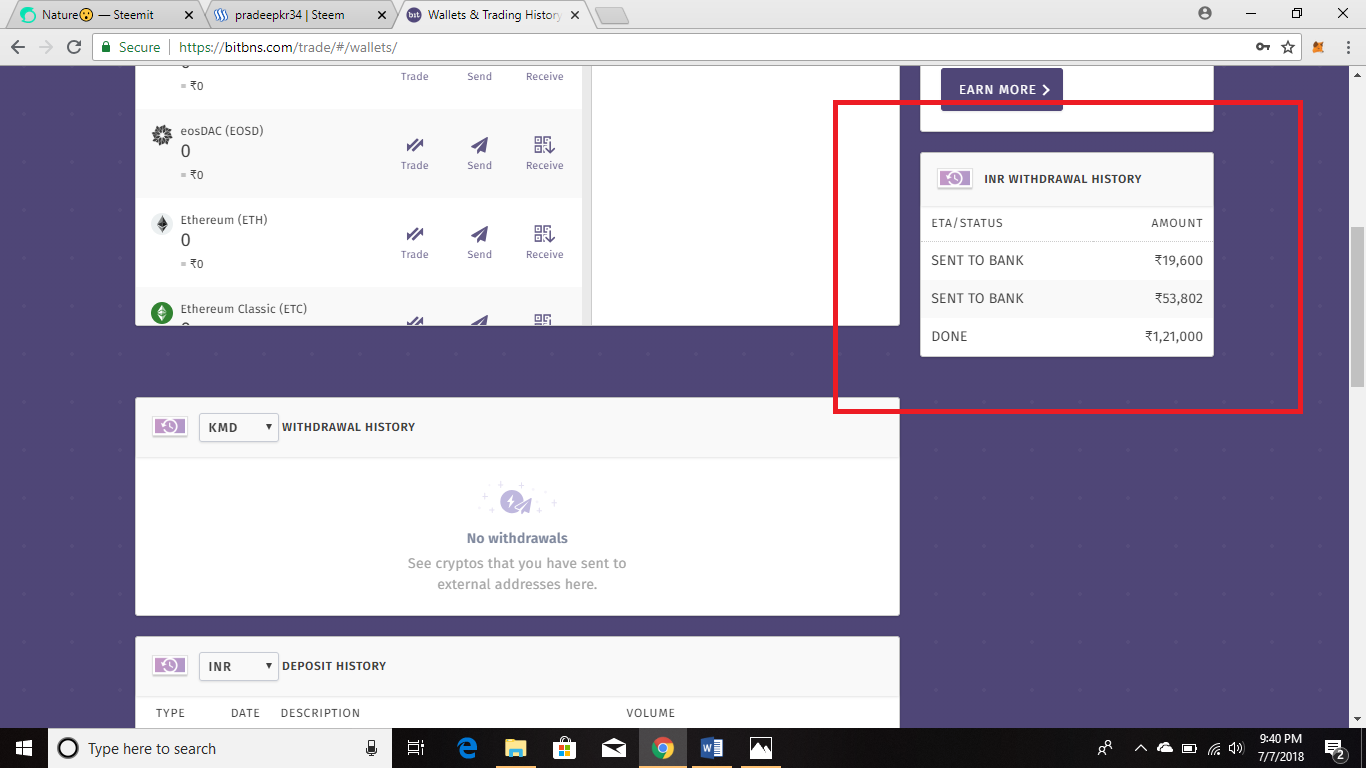This screenshot has width=1366, height=768.
Task: Open the volume control in system tray
Action: [1236, 748]
